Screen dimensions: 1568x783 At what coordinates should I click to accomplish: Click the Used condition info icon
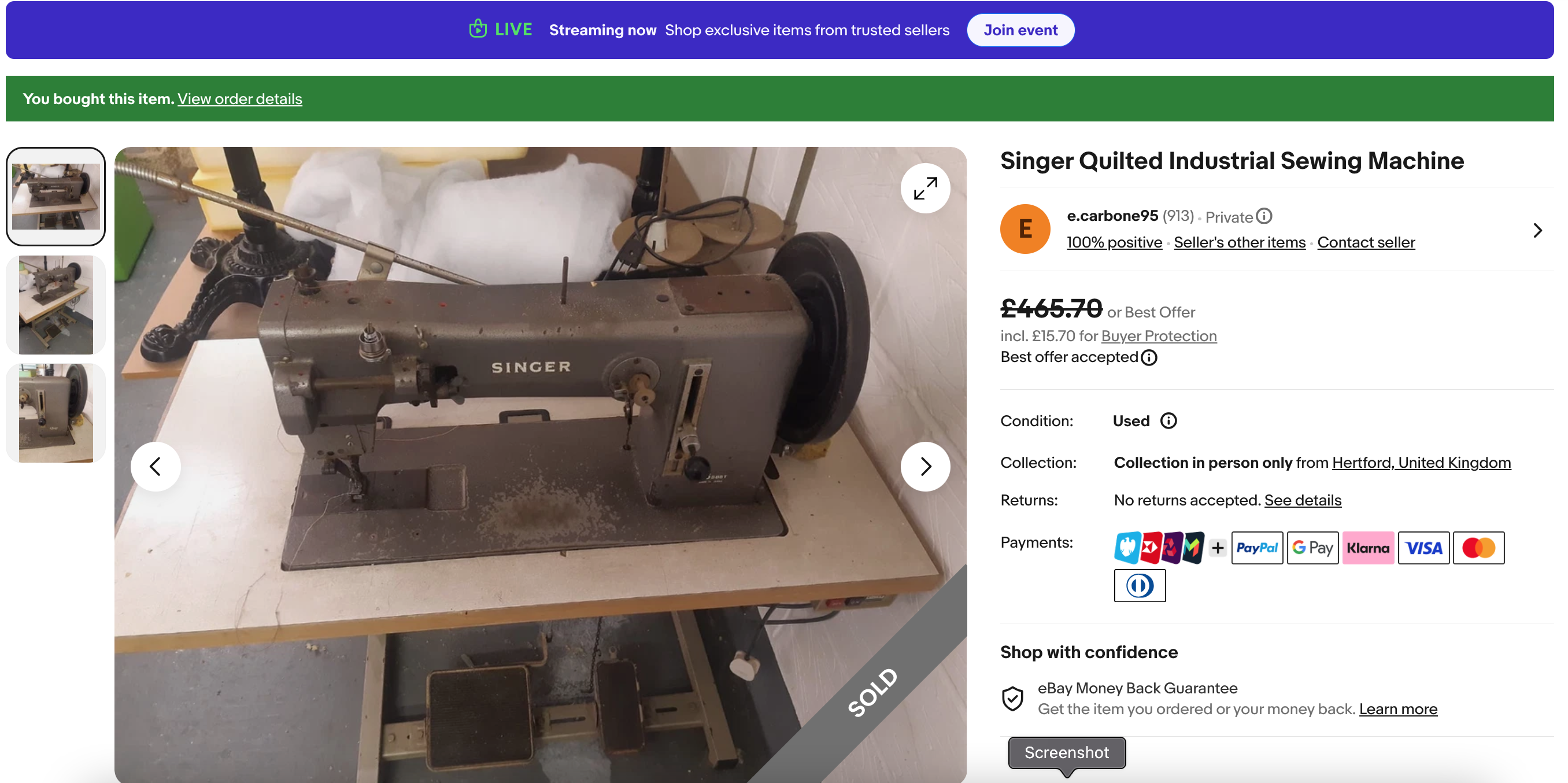click(1168, 421)
